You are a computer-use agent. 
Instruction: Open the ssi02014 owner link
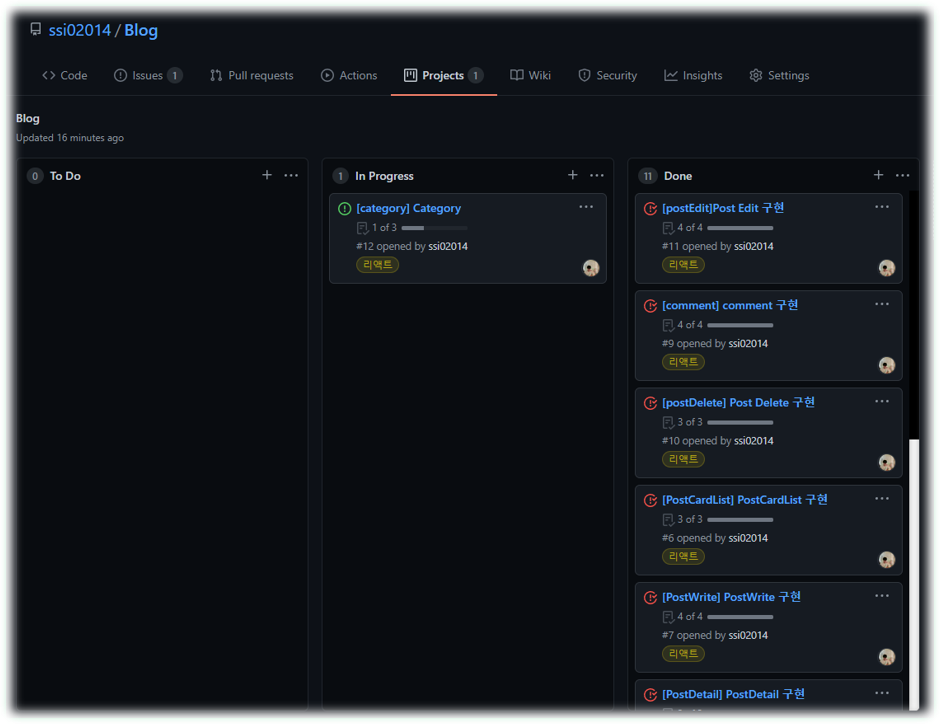click(x=80, y=30)
